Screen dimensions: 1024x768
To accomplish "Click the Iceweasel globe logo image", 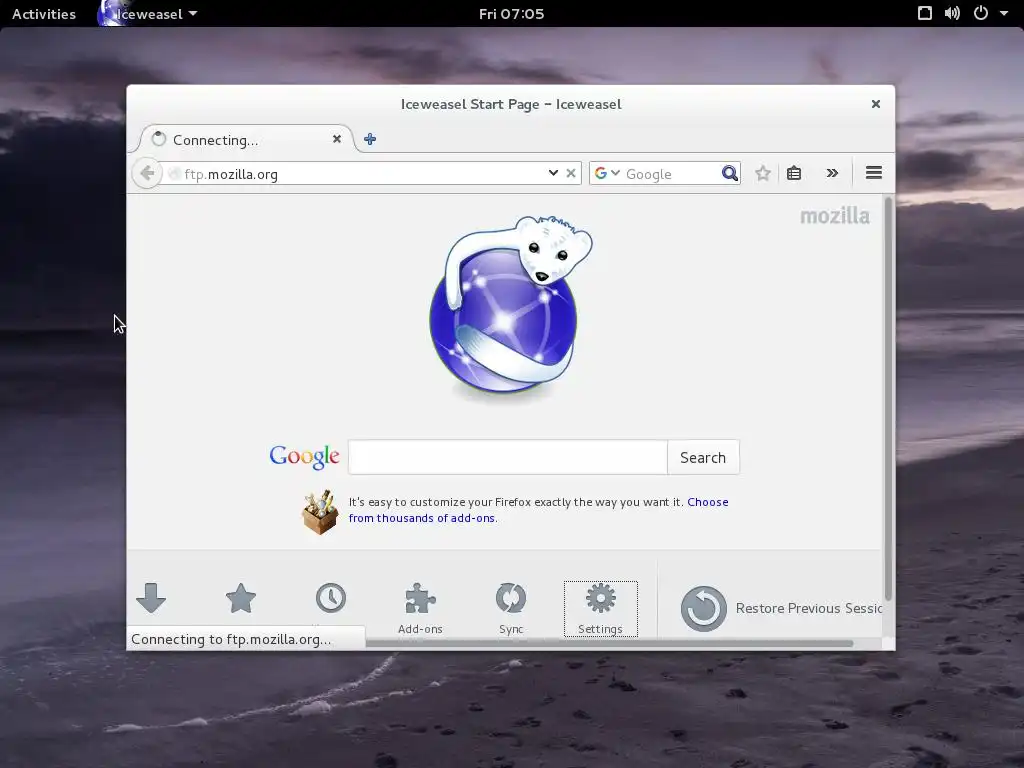I will pyautogui.click(x=510, y=307).
